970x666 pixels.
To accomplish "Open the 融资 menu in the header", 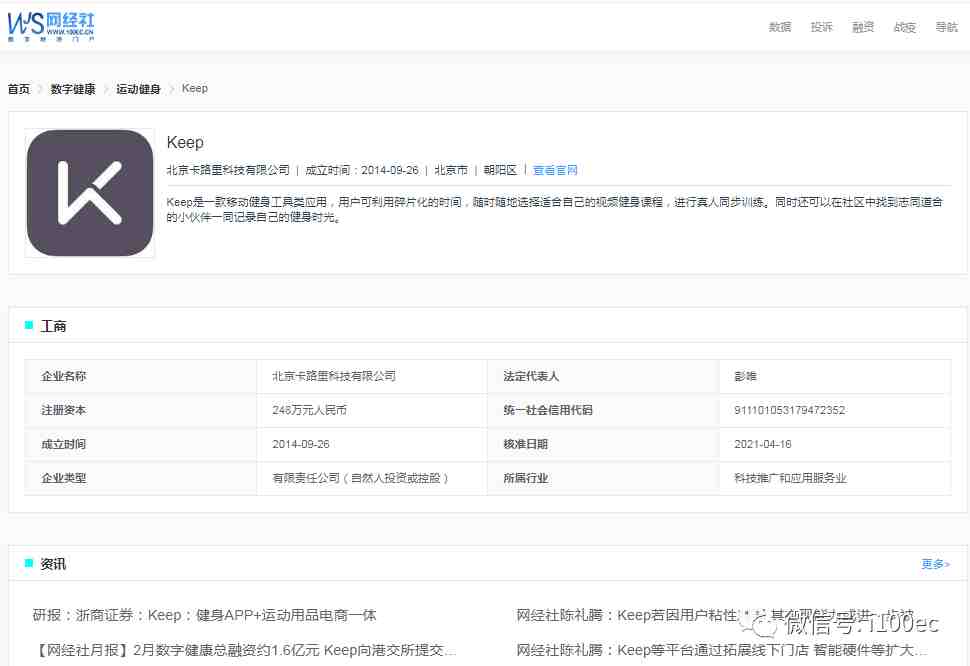I will point(863,27).
